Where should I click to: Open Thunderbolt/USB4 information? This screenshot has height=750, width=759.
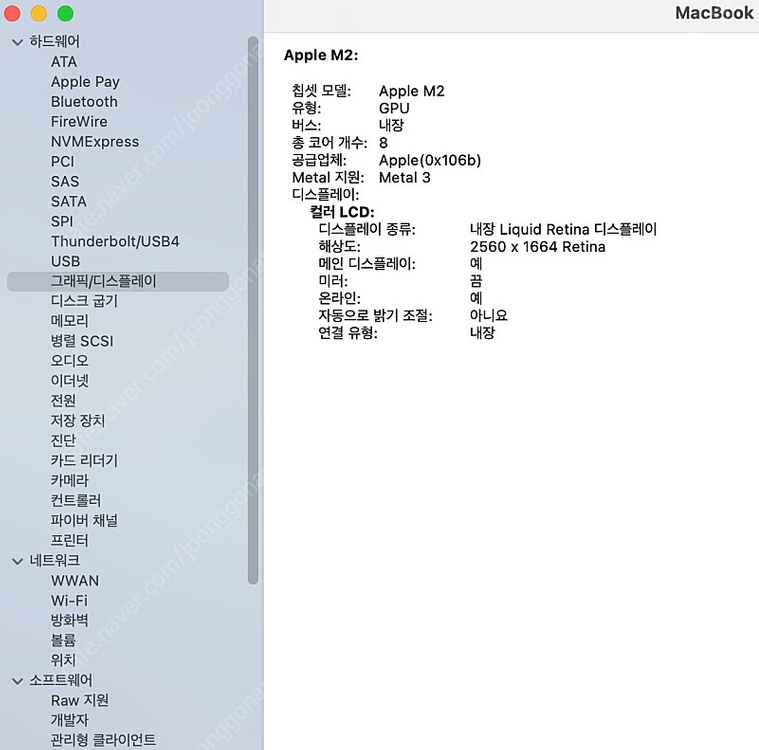(115, 241)
